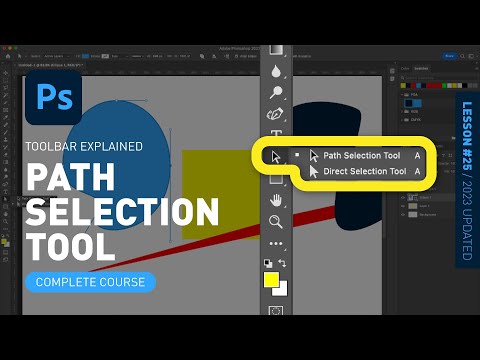The height and width of the screenshot is (360, 480).
Task: Select Layer 1 by its name in Layers panel
Action: click(x=424, y=206)
